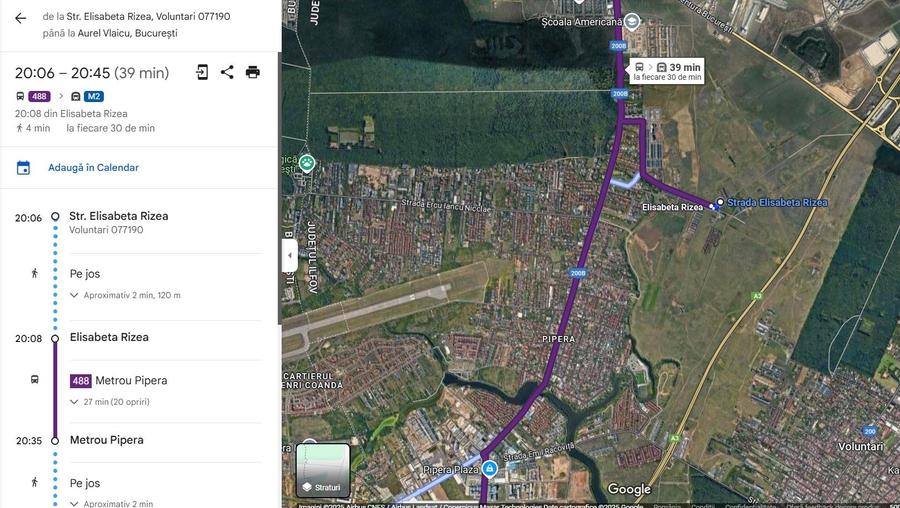900x508 pixels.
Task: Click the Pipera Plaza shopping marker
Action: point(489,469)
